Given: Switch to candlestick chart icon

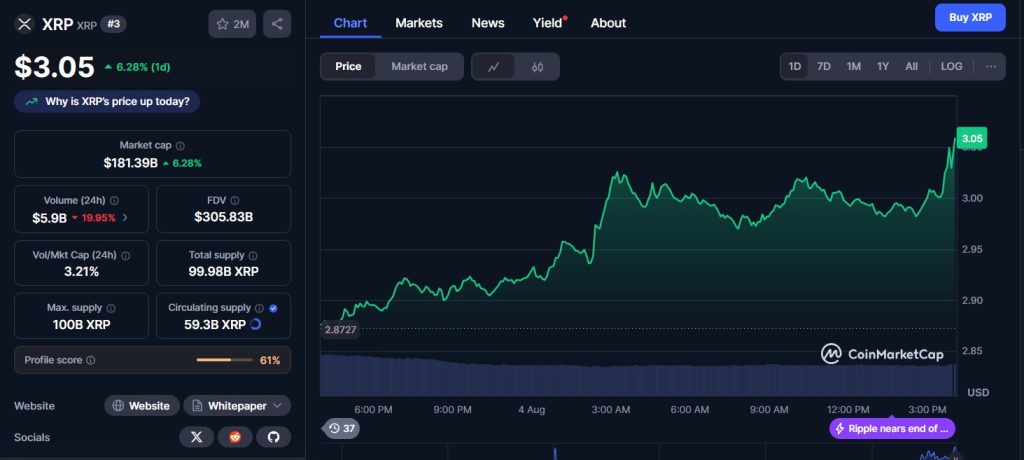Looking at the screenshot, I should pyautogui.click(x=537, y=67).
